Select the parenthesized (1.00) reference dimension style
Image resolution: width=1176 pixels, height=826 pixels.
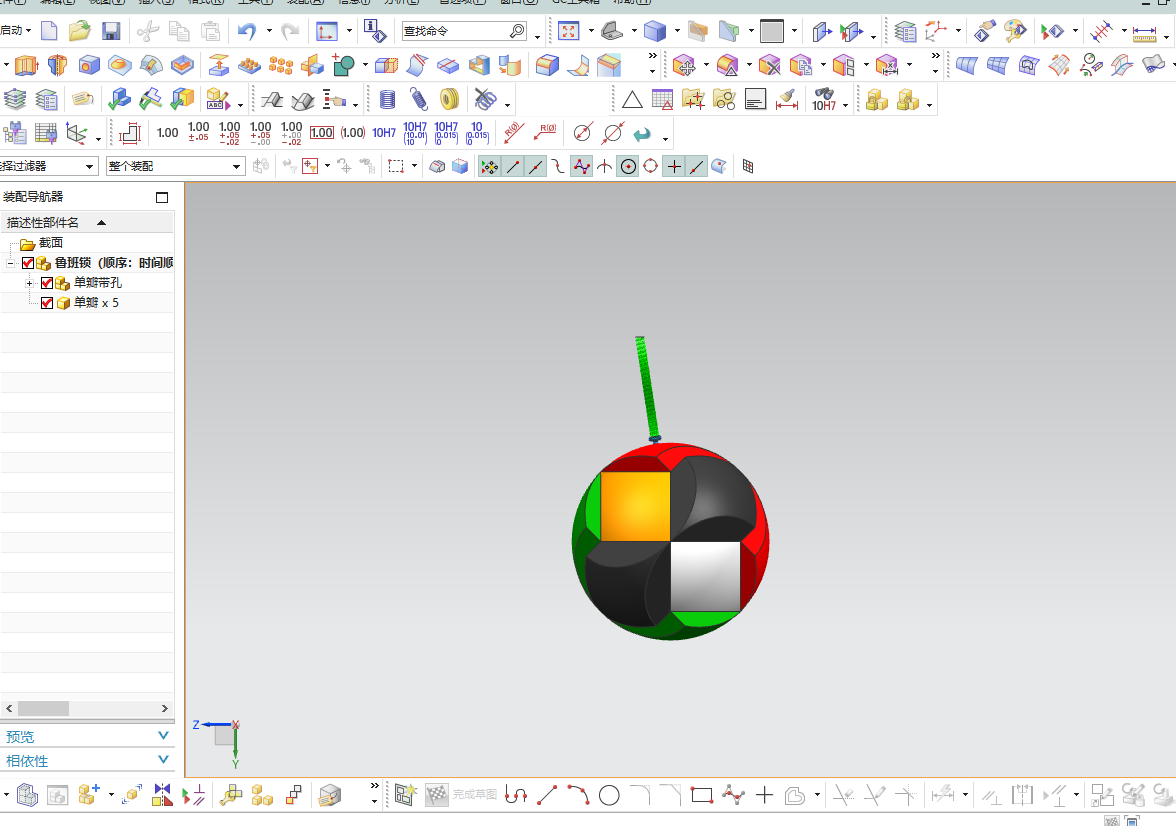point(352,133)
